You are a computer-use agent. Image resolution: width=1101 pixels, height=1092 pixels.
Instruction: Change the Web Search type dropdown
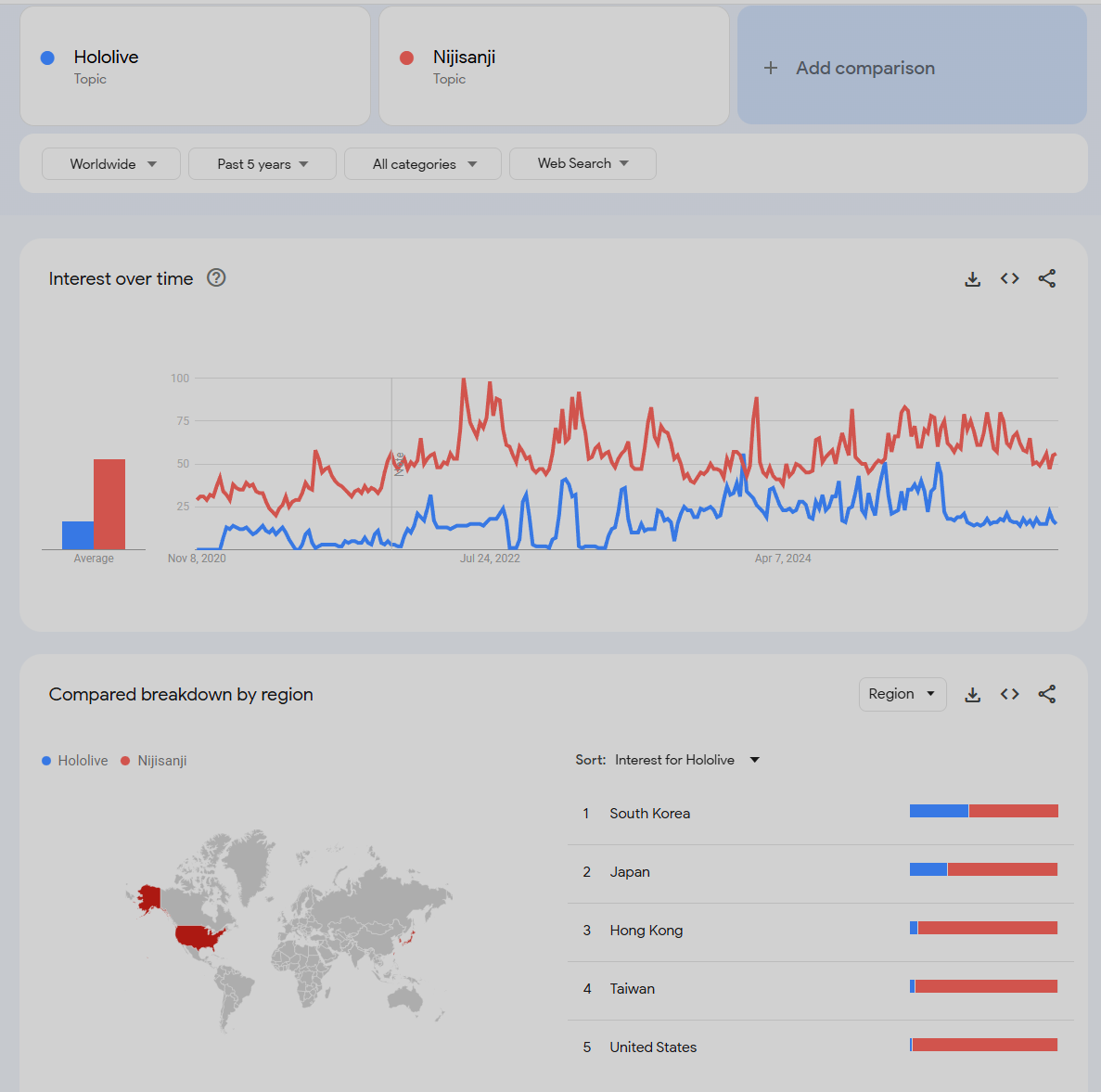tap(583, 163)
